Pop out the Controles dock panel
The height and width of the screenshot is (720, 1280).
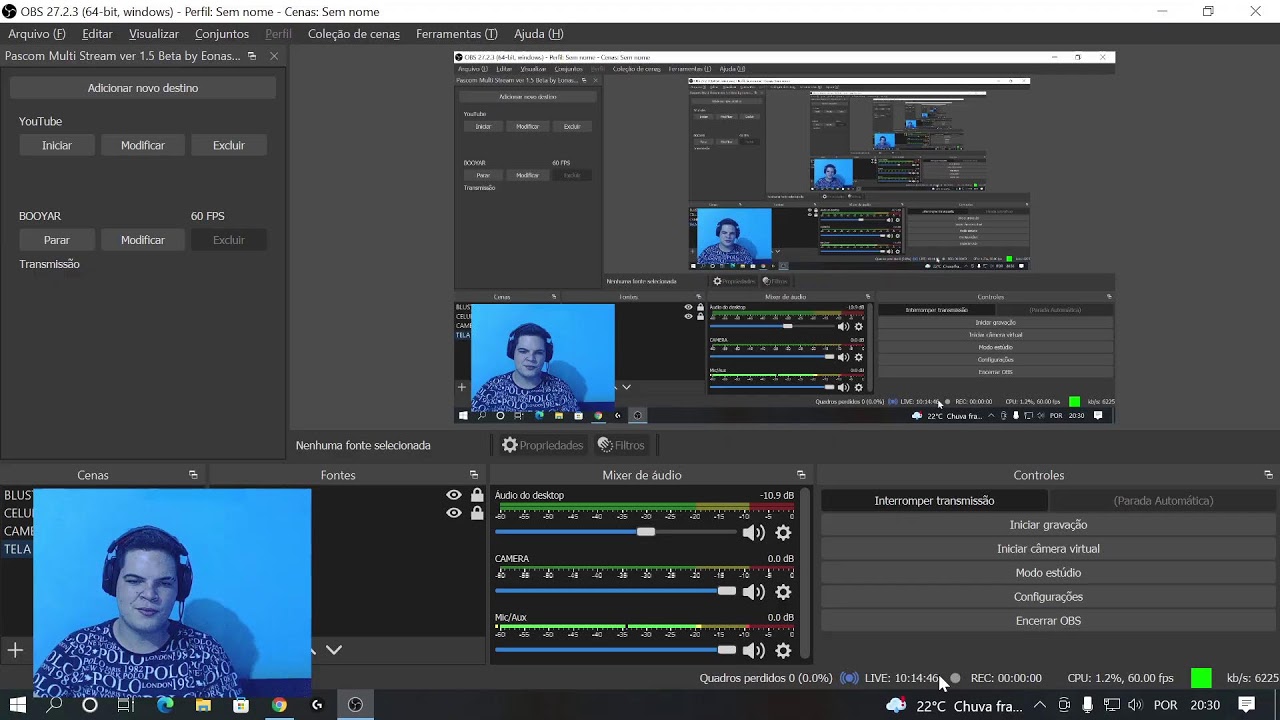(1268, 475)
